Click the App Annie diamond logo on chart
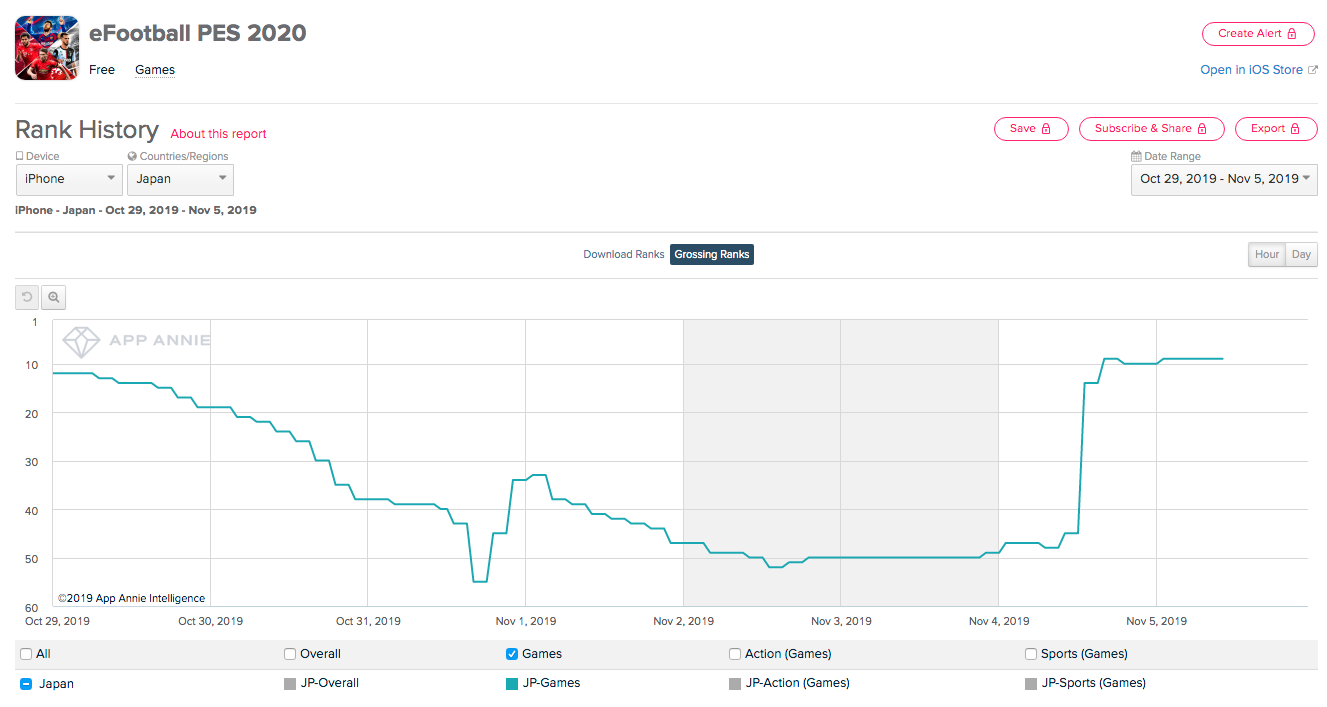 click(82, 341)
